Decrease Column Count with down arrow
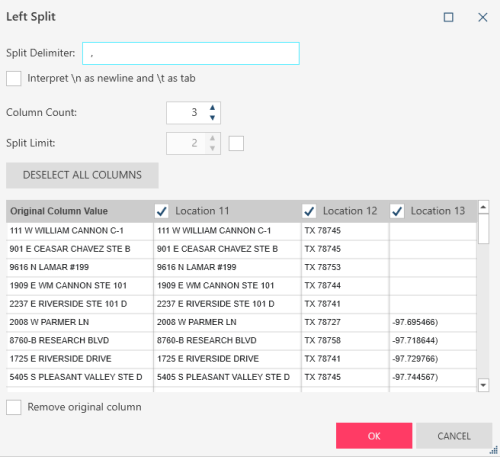This screenshot has height=457, width=500. (x=212, y=118)
